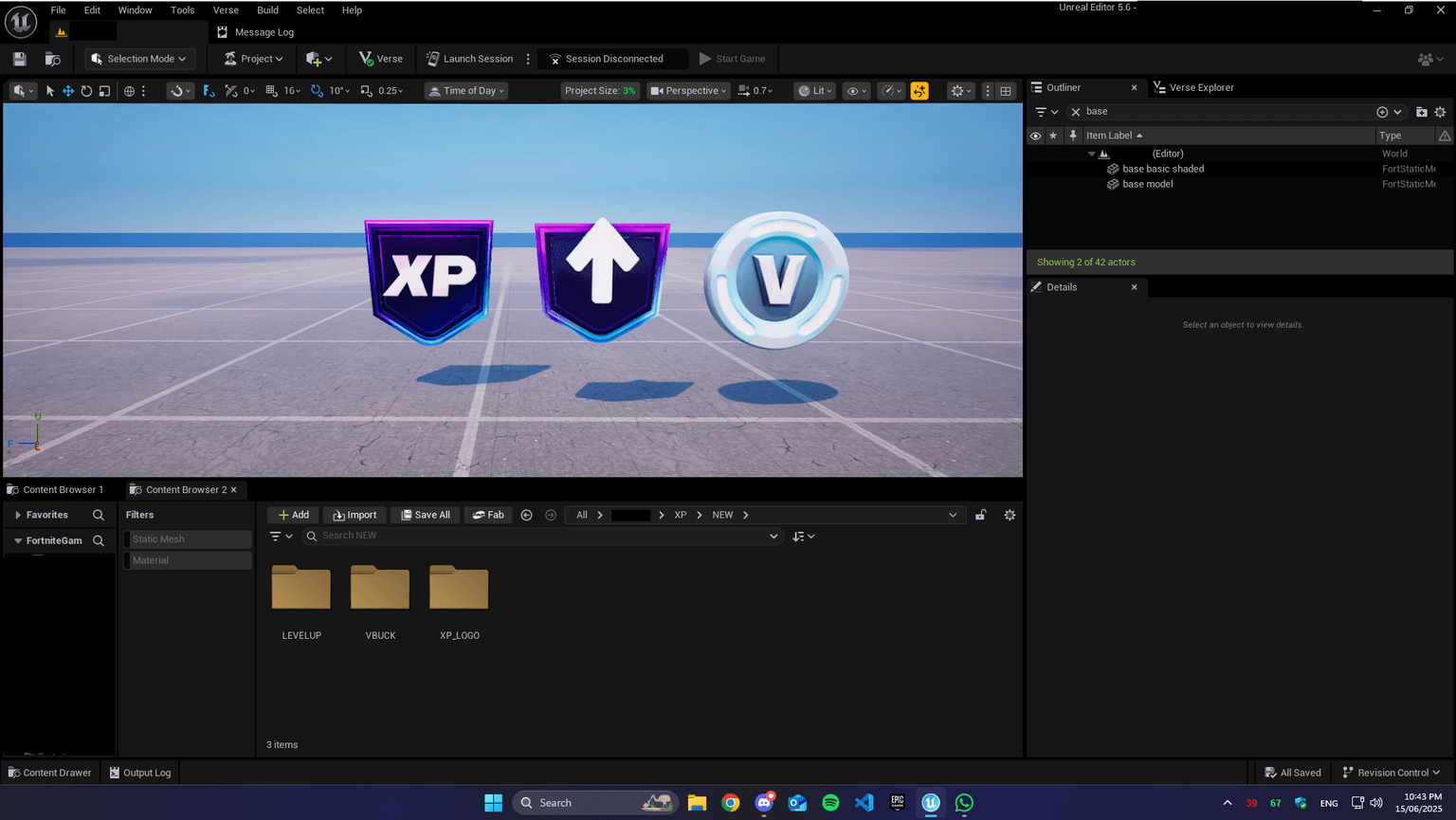This screenshot has height=820, width=1456.
Task: Open the Verse button in toolbar
Action: [x=381, y=59]
